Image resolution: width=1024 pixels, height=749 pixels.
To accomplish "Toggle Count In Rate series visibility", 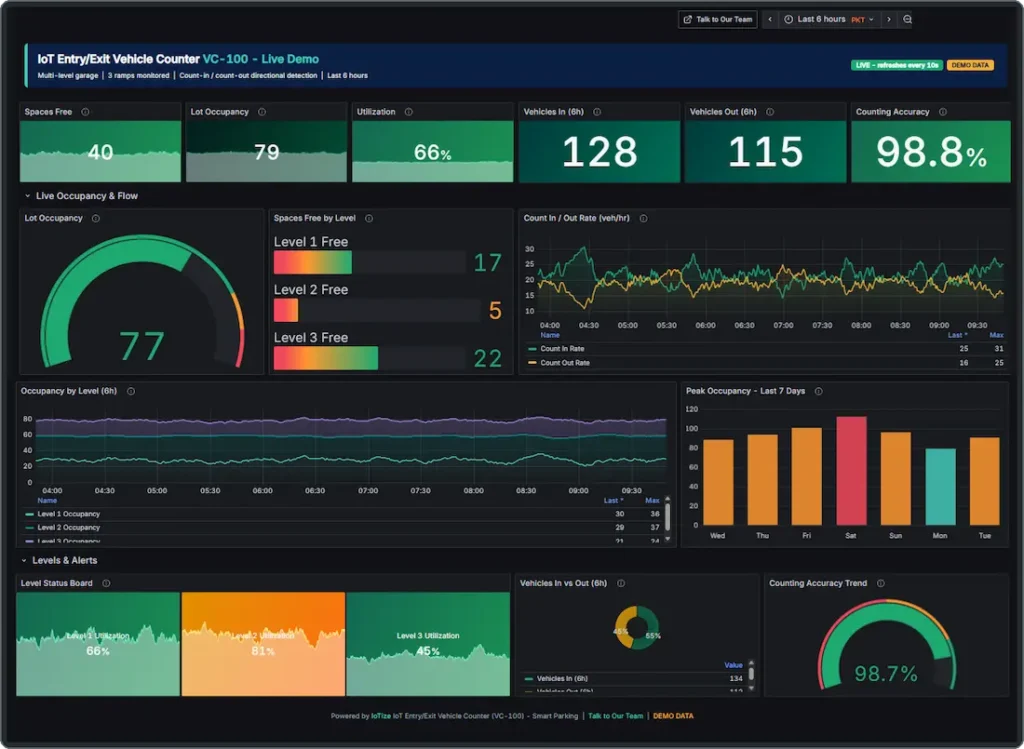I will [562, 349].
